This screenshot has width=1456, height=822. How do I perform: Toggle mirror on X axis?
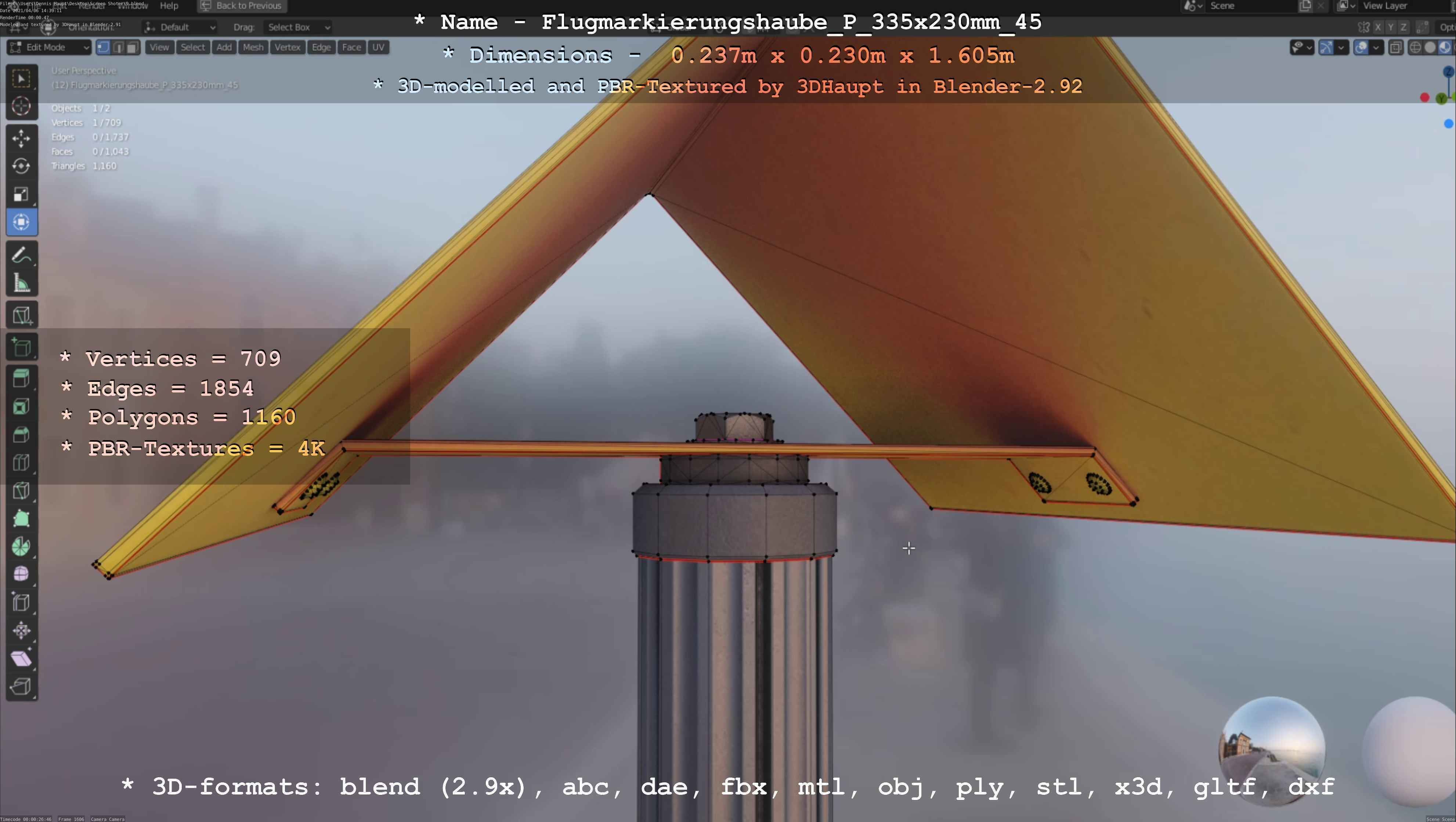point(1378,27)
